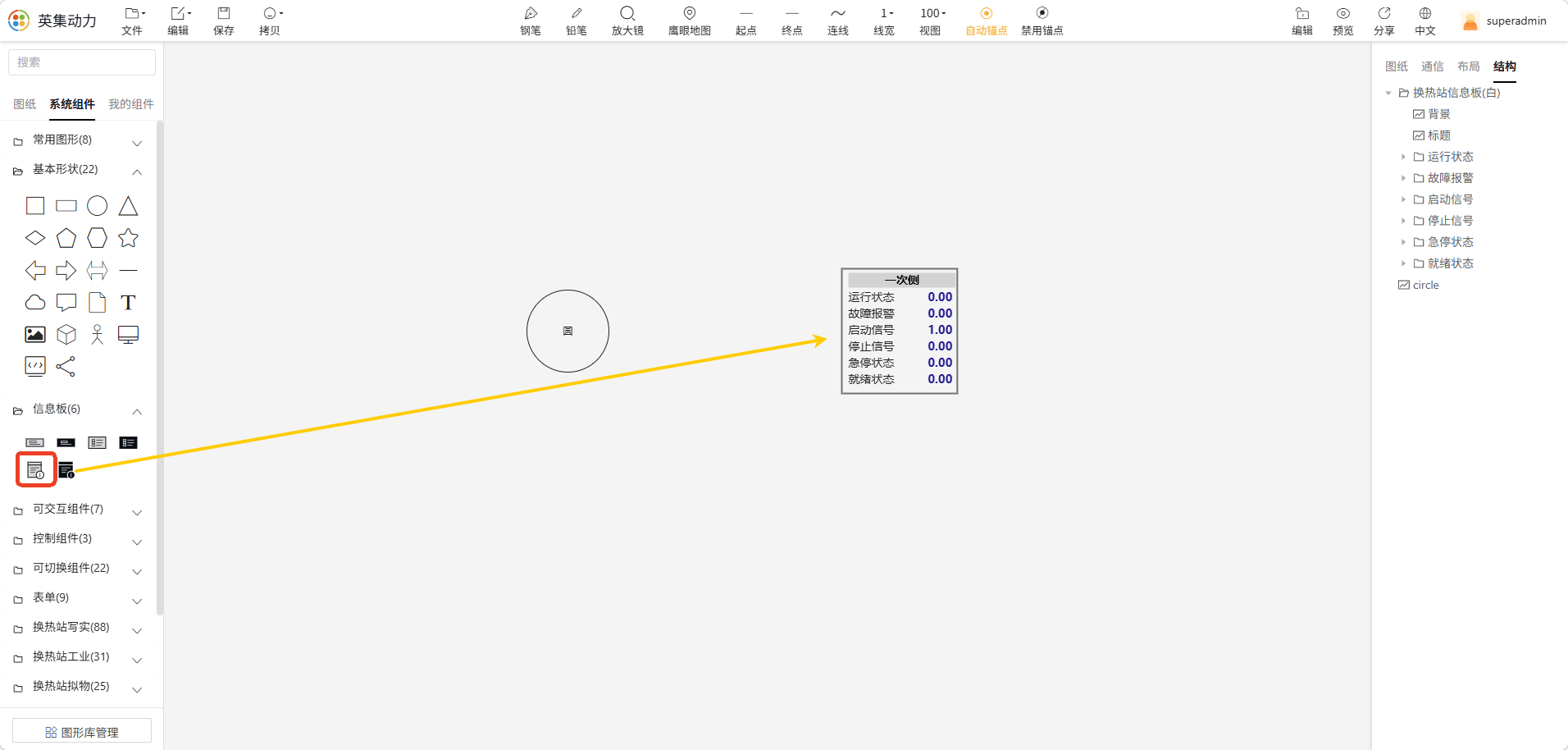Select the Pencil (铅笔) tool
1568x750 pixels.
point(577,21)
